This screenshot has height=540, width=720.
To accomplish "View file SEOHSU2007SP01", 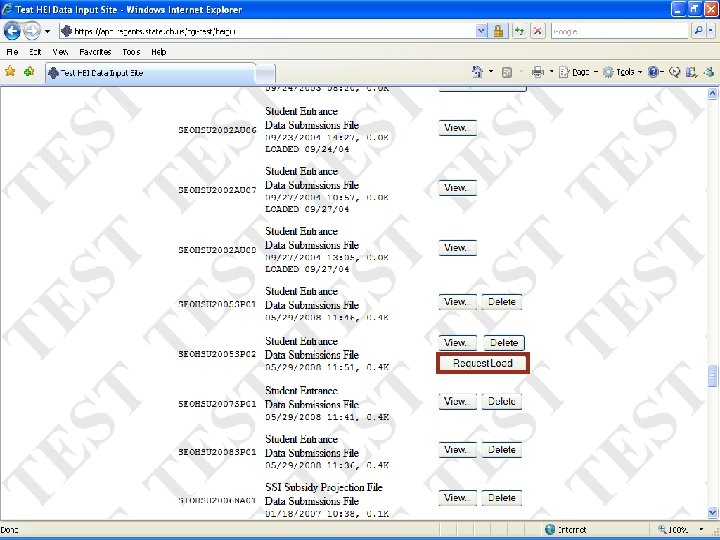I will [457, 402].
